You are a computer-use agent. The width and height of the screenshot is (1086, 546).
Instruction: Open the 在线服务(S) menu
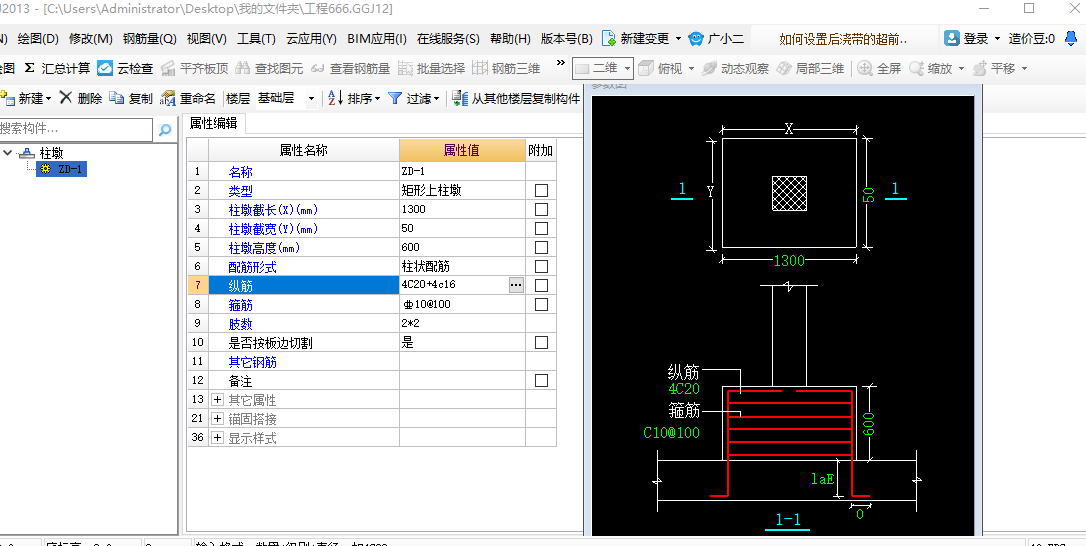(x=448, y=39)
